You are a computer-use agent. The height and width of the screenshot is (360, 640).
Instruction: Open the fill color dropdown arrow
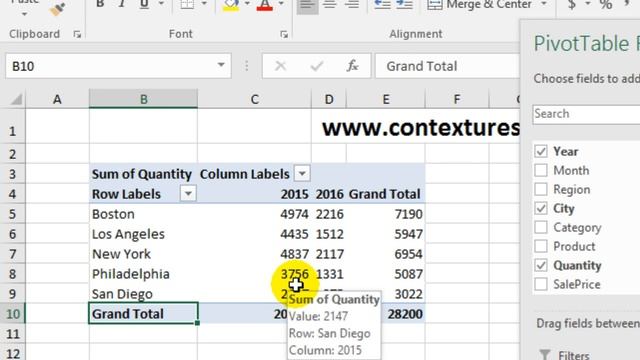pos(247,4)
